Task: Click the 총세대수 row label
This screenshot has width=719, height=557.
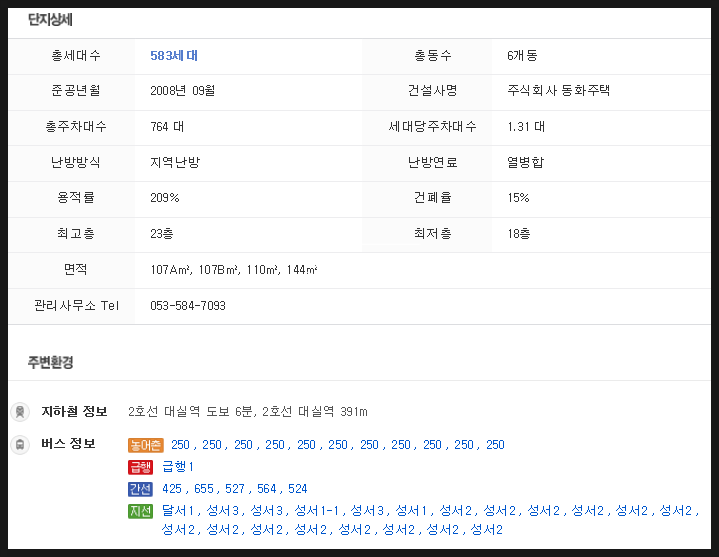Action: tap(76, 55)
